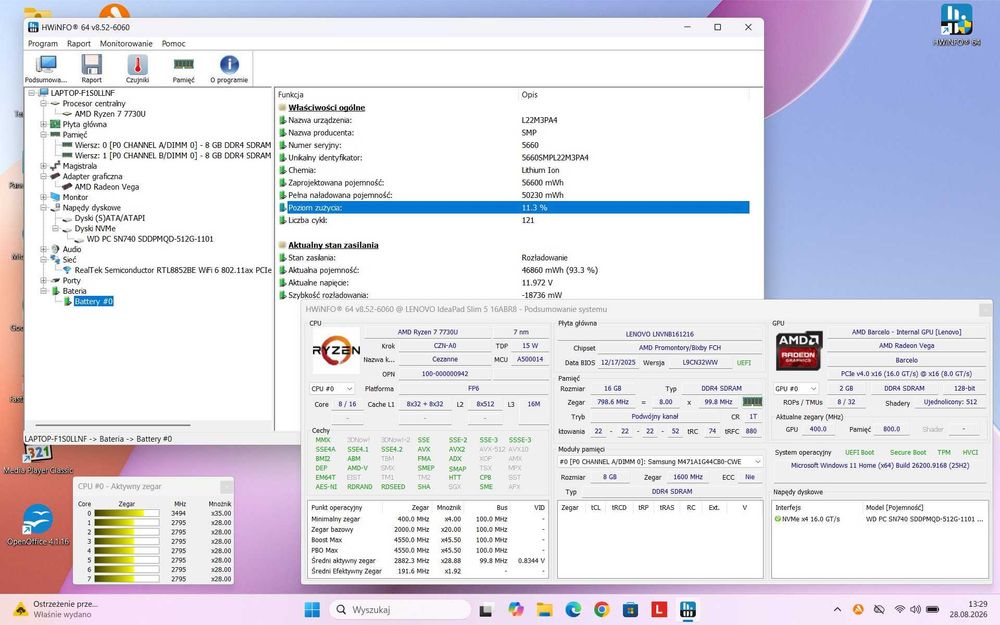The width and height of the screenshot is (1000, 625).
Task: Collapse the Dyski NVMe tree node
Action: tap(55, 228)
